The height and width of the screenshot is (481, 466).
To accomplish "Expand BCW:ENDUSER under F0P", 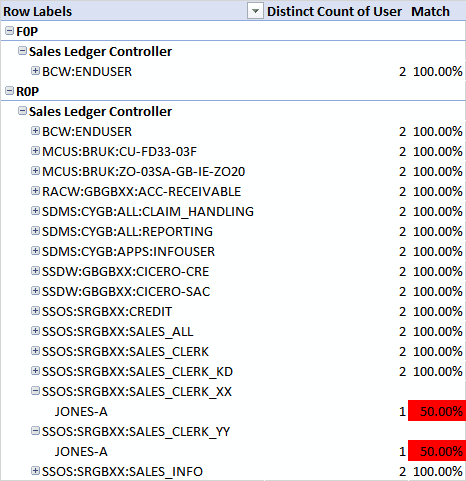I will pyautogui.click(x=35, y=71).
